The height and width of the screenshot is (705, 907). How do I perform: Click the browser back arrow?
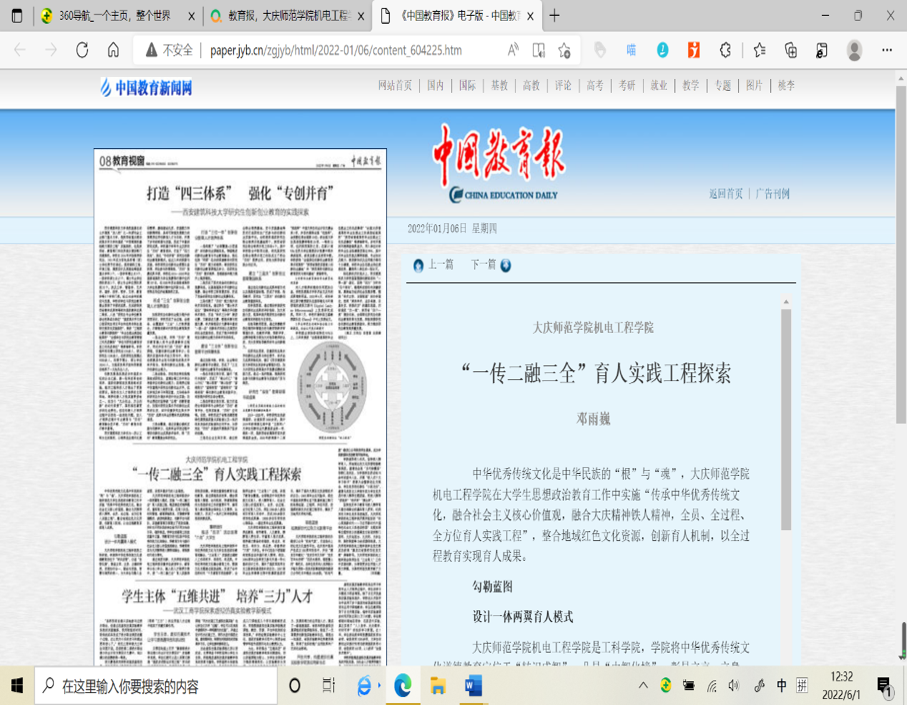(x=20, y=50)
